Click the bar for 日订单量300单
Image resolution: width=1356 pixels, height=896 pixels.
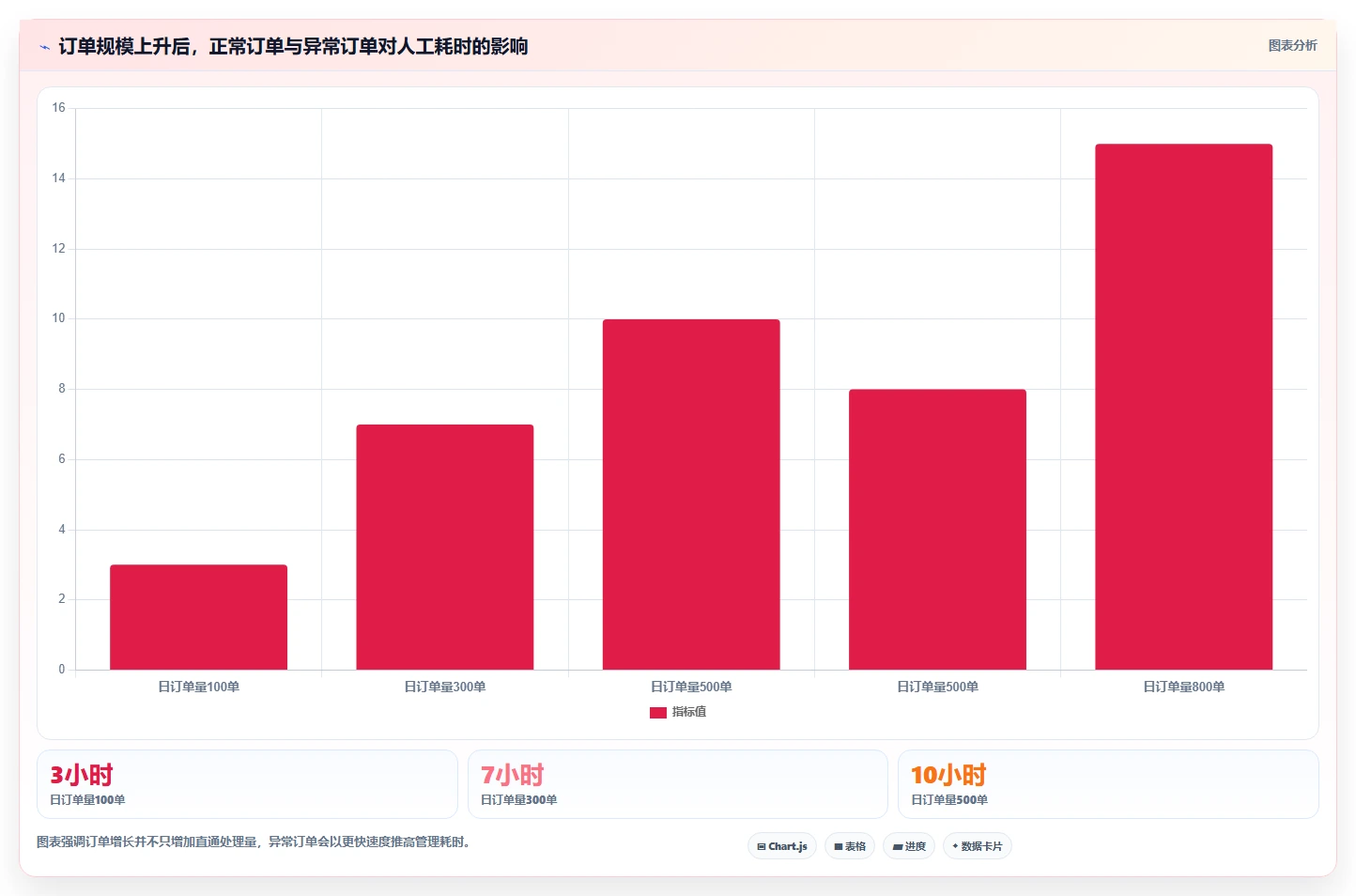(x=445, y=547)
